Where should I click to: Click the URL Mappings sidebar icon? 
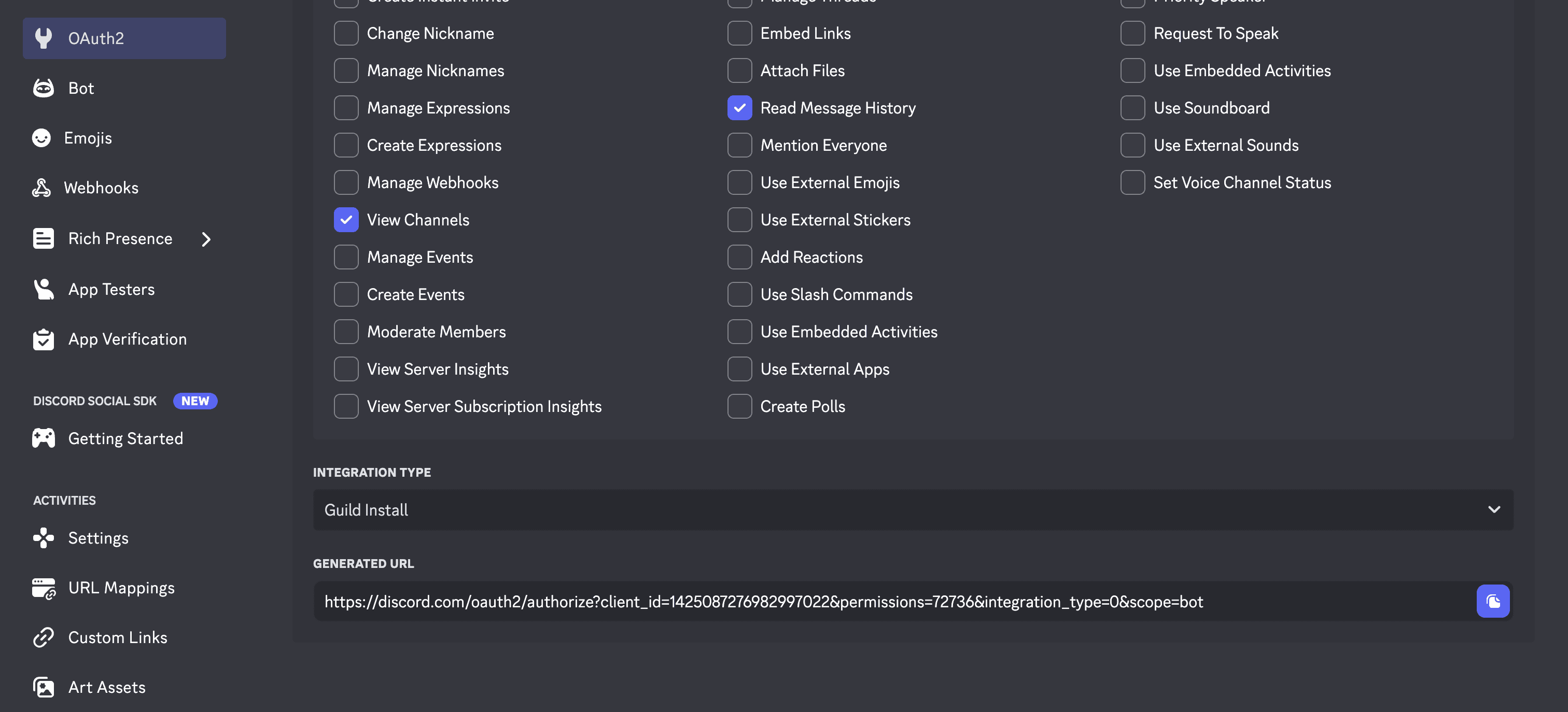(x=43, y=587)
